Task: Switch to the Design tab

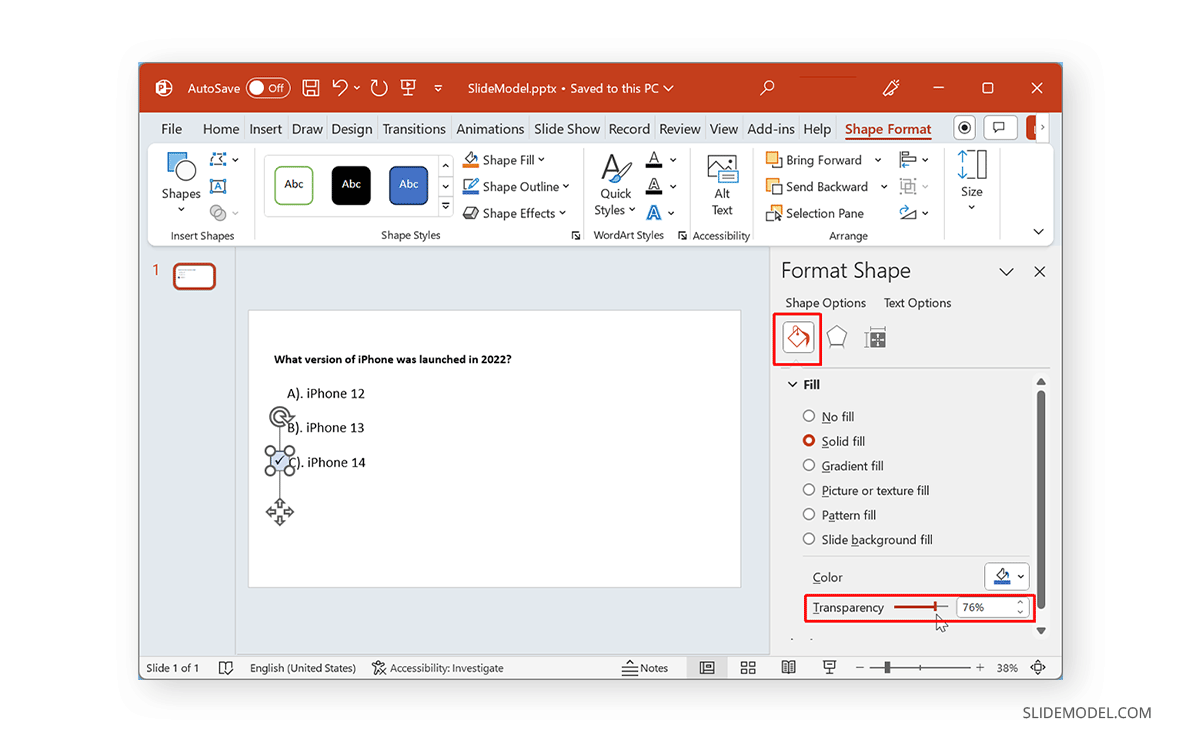Action: click(352, 129)
